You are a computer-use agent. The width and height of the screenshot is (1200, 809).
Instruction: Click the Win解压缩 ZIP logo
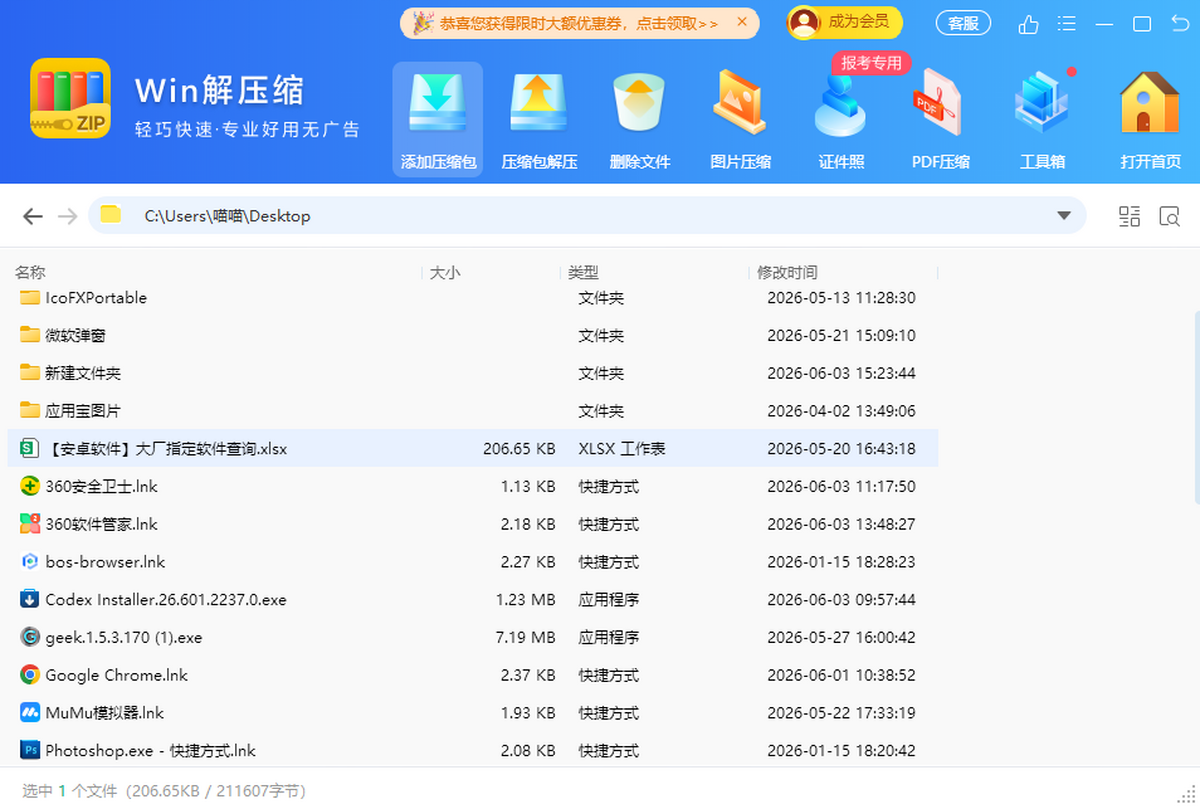(x=70, y=98)
